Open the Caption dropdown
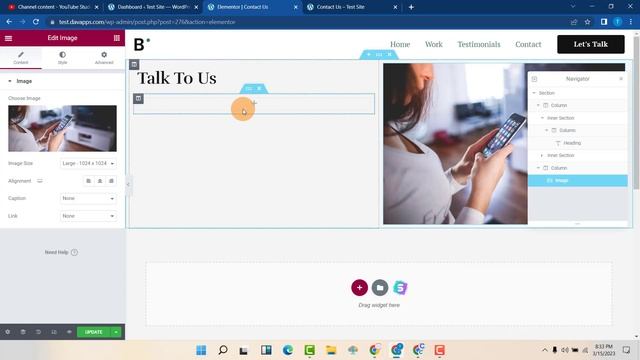 point(88,198)
